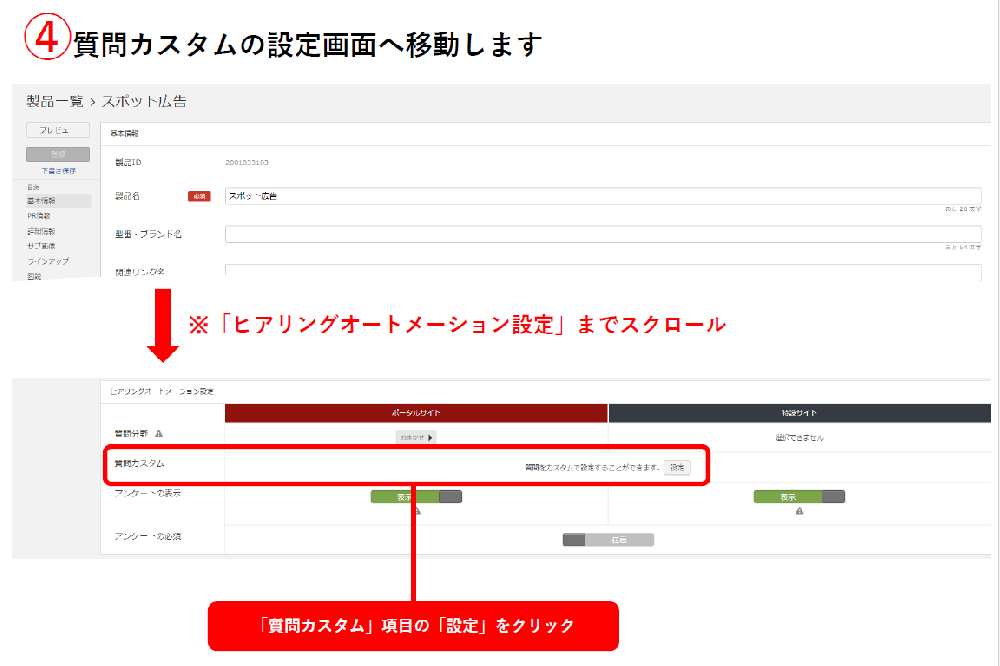Click the プレビュー button
Viewport: 1000px width, 666px height.
coord(58,130)
